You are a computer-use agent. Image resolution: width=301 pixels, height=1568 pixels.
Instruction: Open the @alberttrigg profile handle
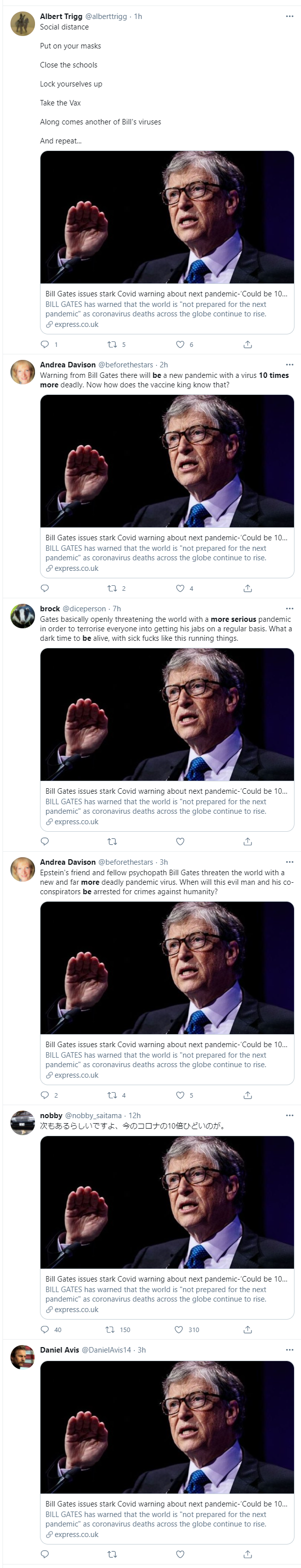click(106, 16)
